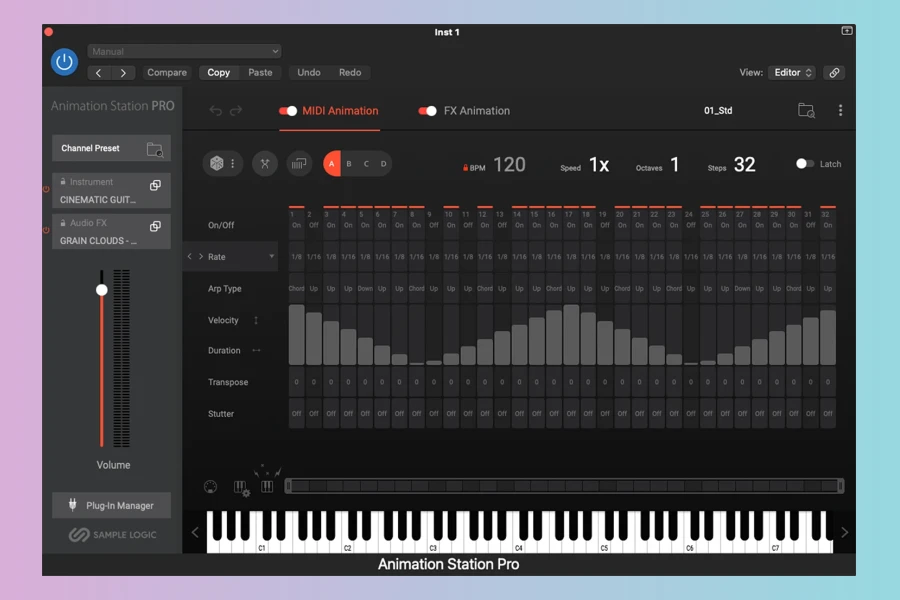Select pattern A
The image size is (900, 600).
coord(332,164)
